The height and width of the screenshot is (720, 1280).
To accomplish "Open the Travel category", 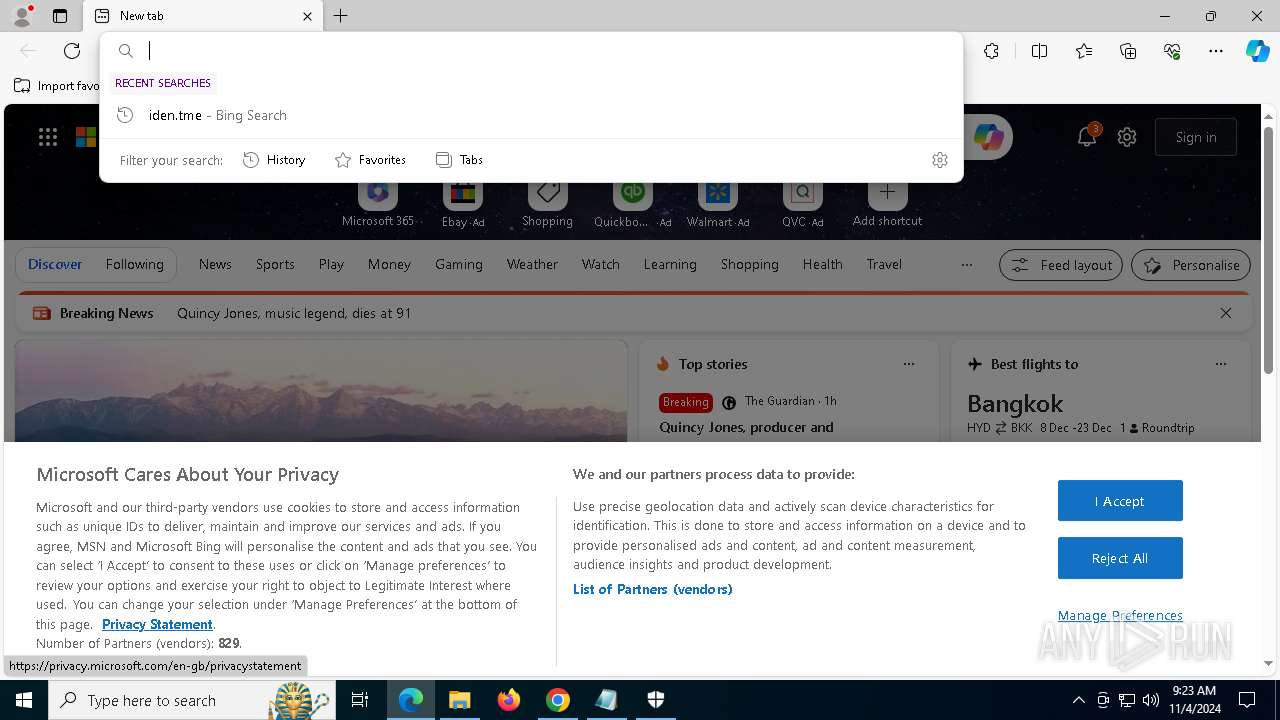I will 884,264.
